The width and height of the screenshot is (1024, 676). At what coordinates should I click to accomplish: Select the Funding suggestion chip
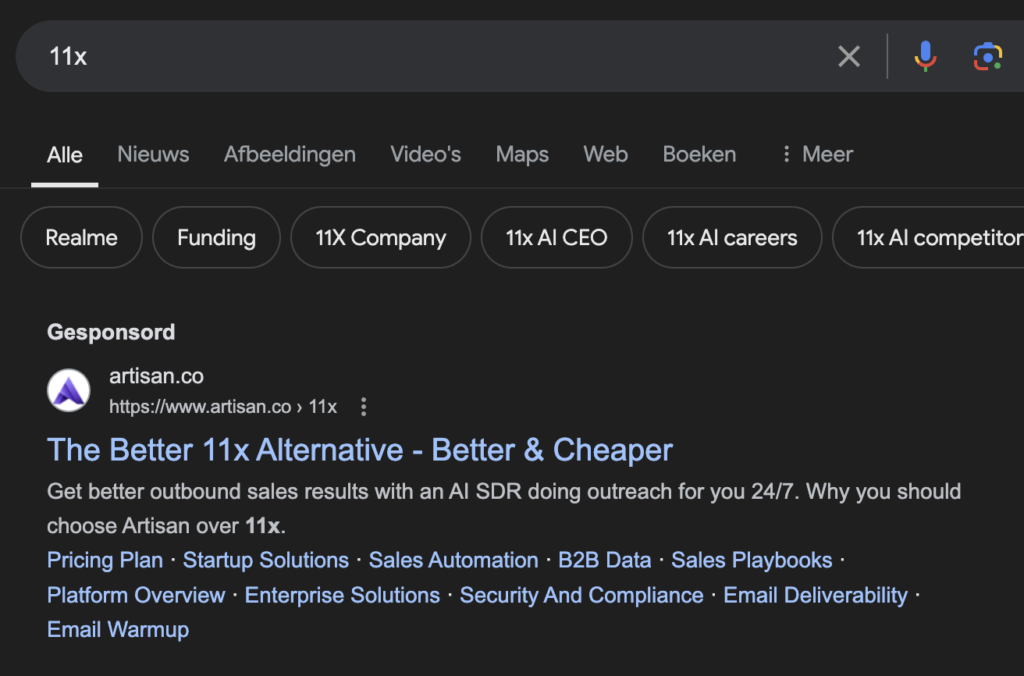(216, 238)
